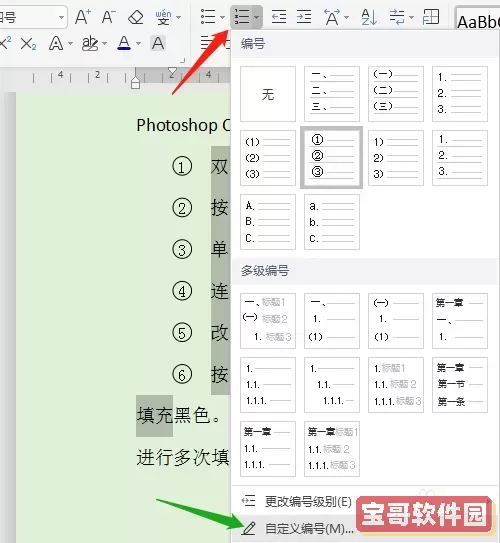The width and height of the screenshot is (500, 543).
Task: Increase paragraph indent icon
Action: [x=304, y=17]
